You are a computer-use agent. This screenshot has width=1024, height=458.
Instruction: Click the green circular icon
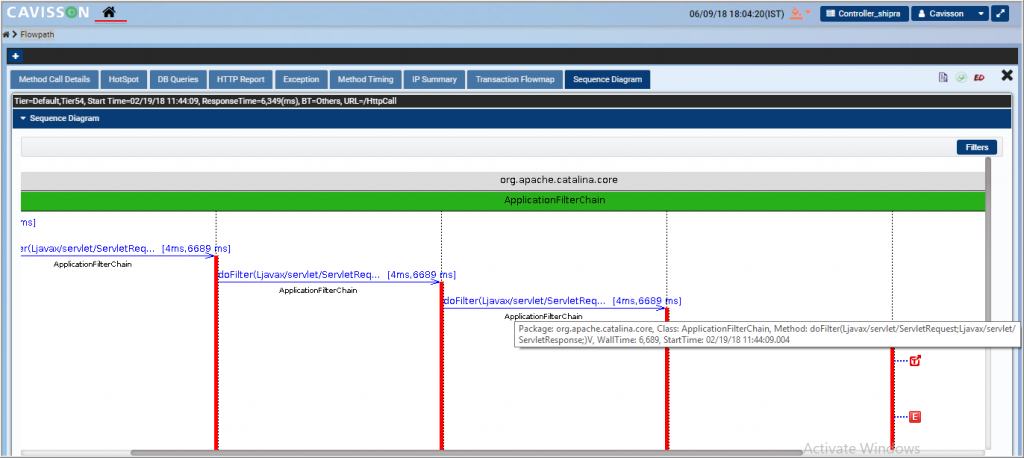pos(961,78)
